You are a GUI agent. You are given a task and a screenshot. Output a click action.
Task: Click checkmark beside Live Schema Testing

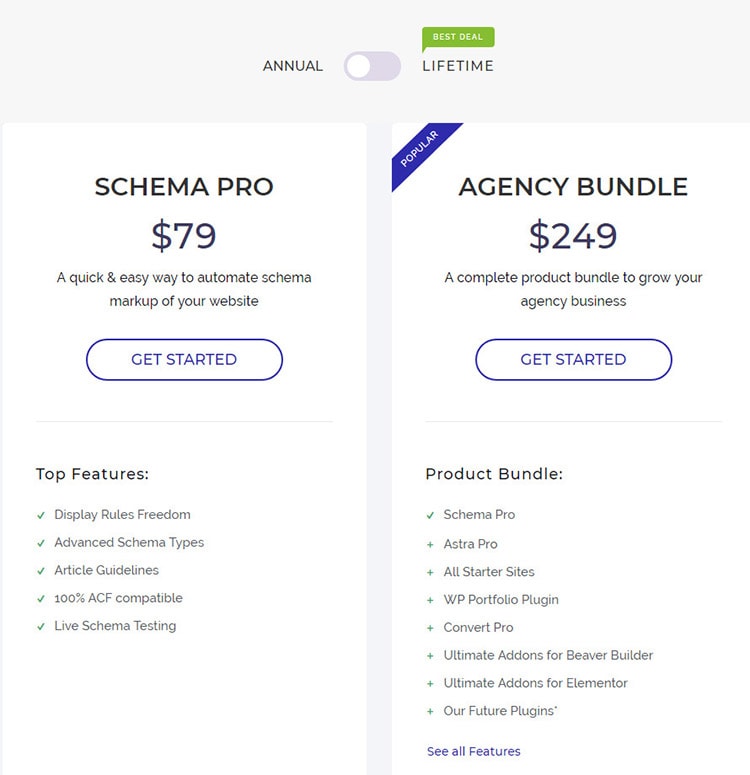(41, 627)
